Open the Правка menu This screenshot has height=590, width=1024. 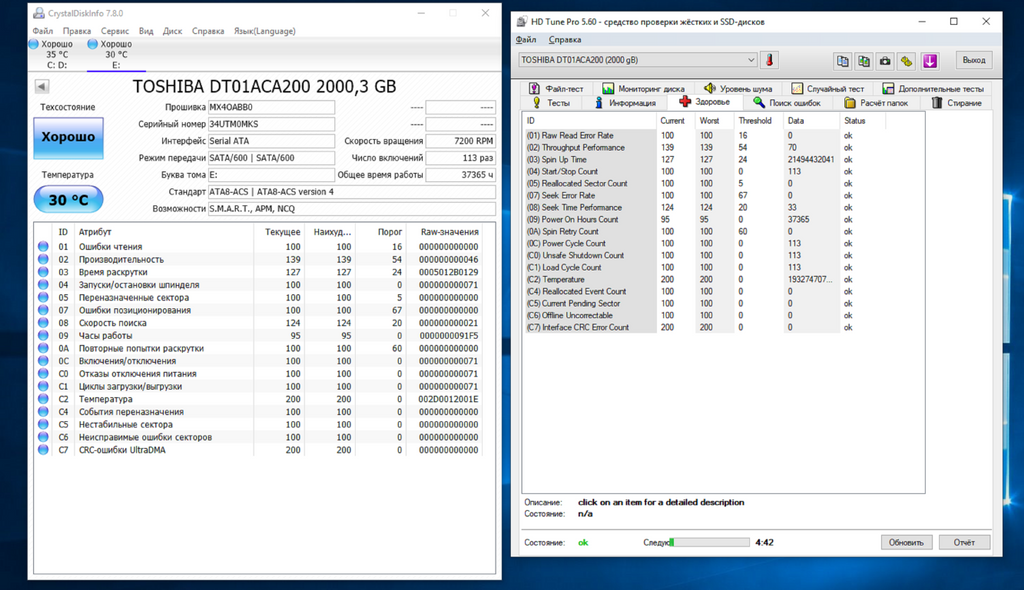pos(76,31)
